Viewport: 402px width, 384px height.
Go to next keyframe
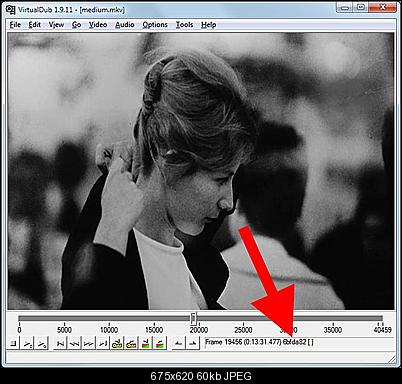tap(131, 343)
